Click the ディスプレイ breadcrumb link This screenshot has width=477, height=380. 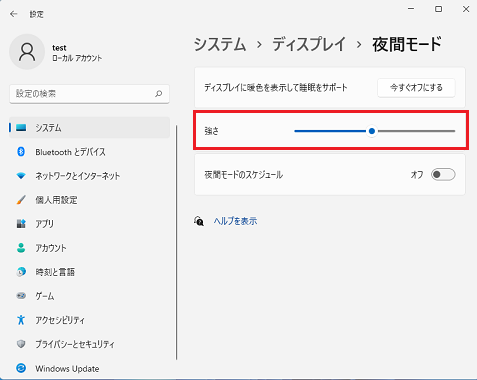(x=309, y=44)
